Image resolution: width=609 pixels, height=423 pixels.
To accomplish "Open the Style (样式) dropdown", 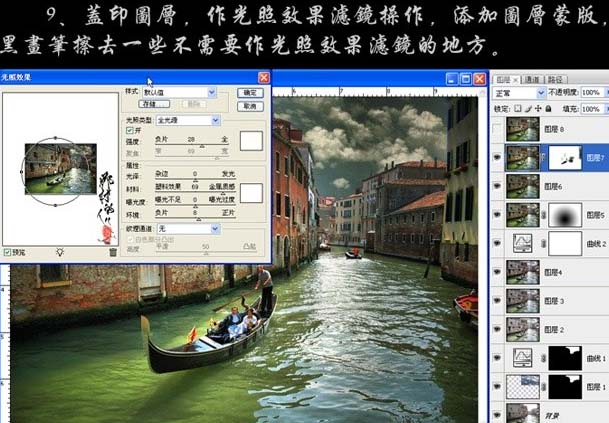I will coord(212,92).
